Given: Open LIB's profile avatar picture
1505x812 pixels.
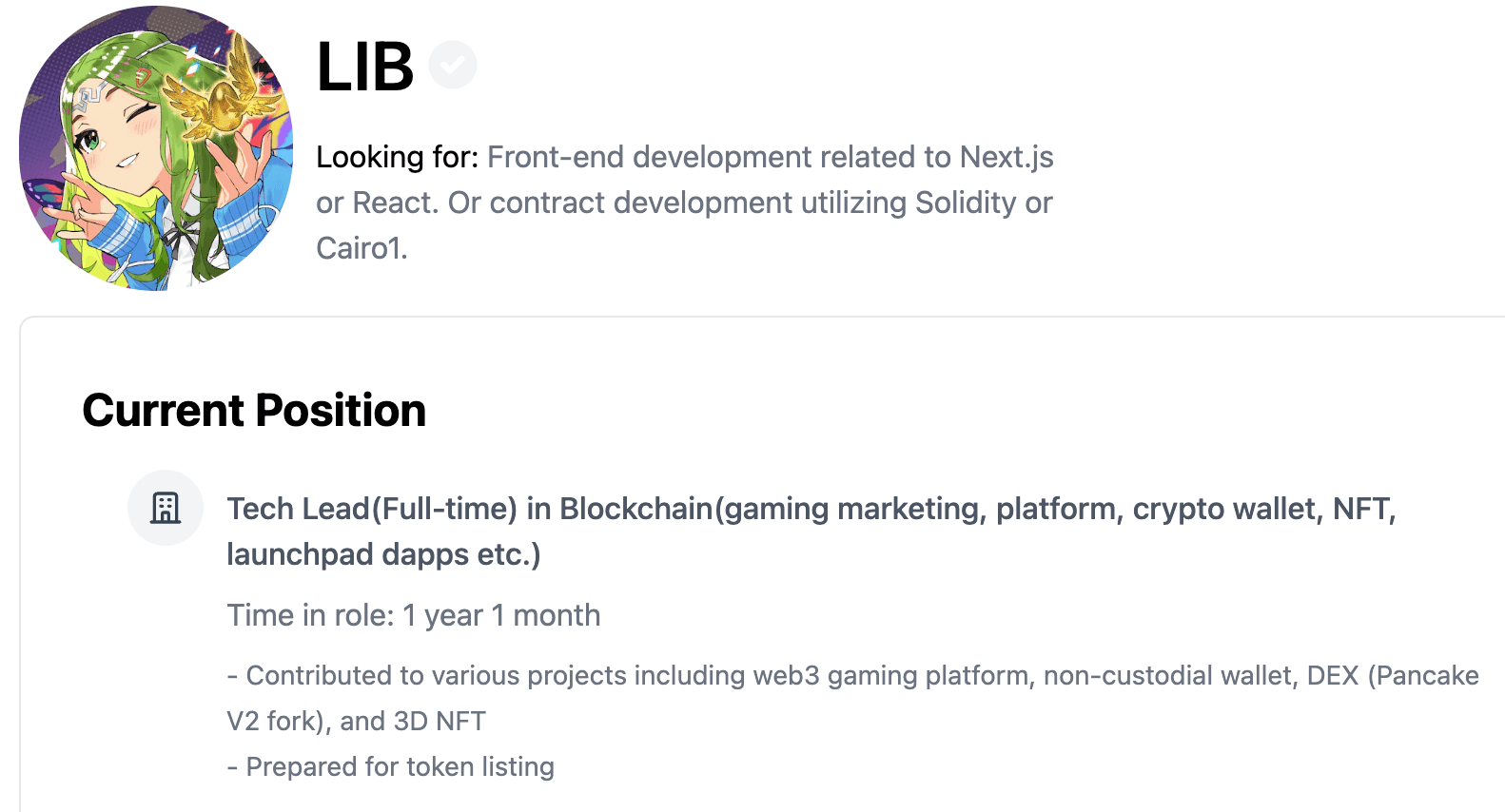Looking at the screenshot, I should tap(156, 148).
